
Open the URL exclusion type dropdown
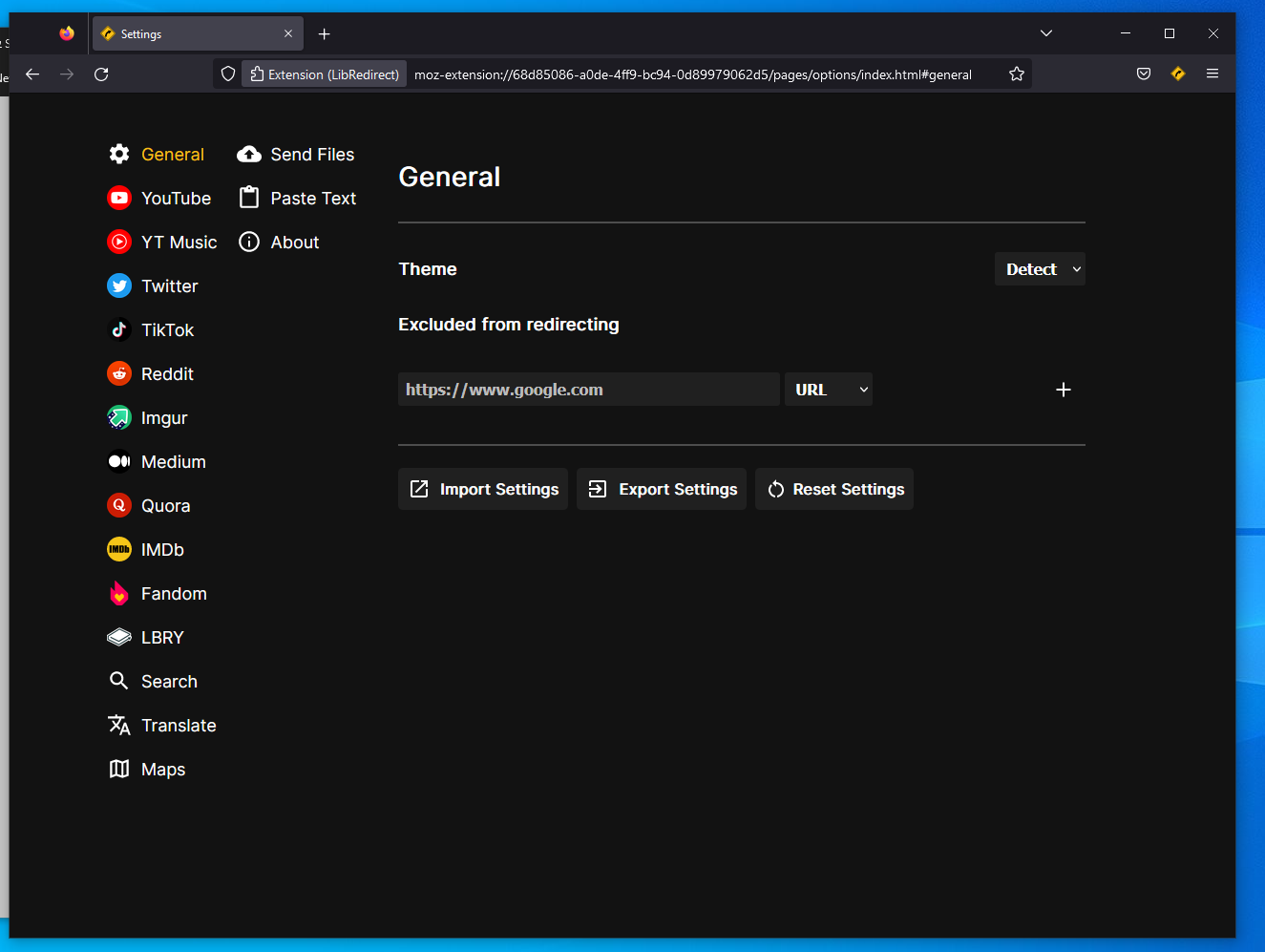[828, 389]
